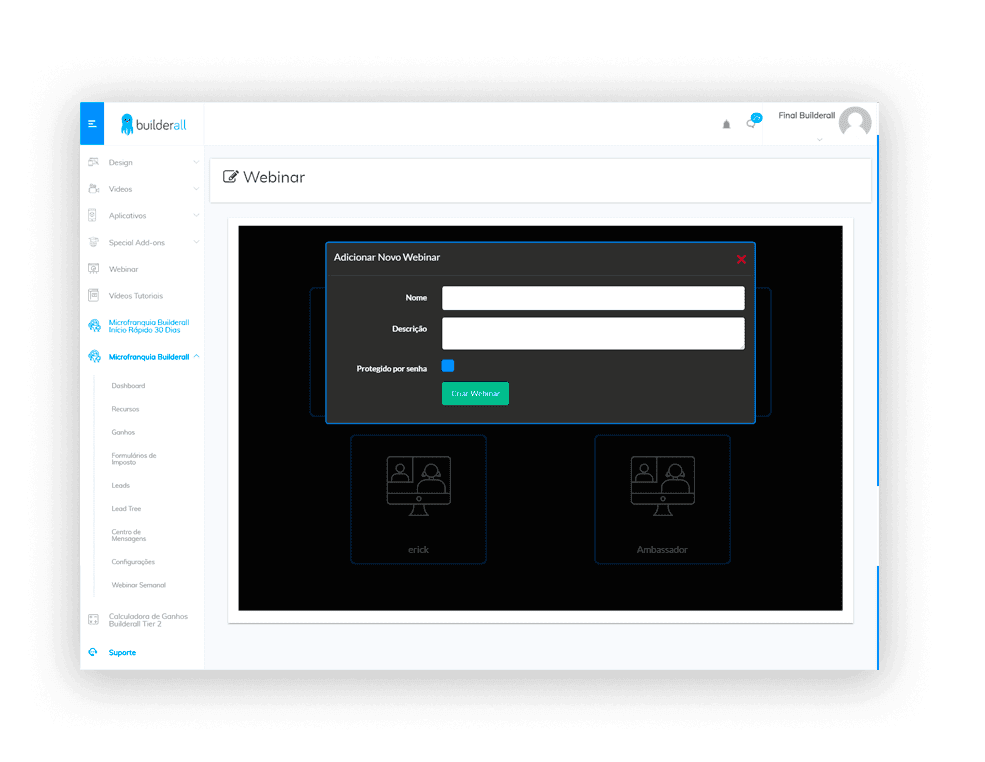The height and width of the screenshot is (762, 985).
Task: Click the Calculadora de Ganhos icon
Action: coord(94,619)
